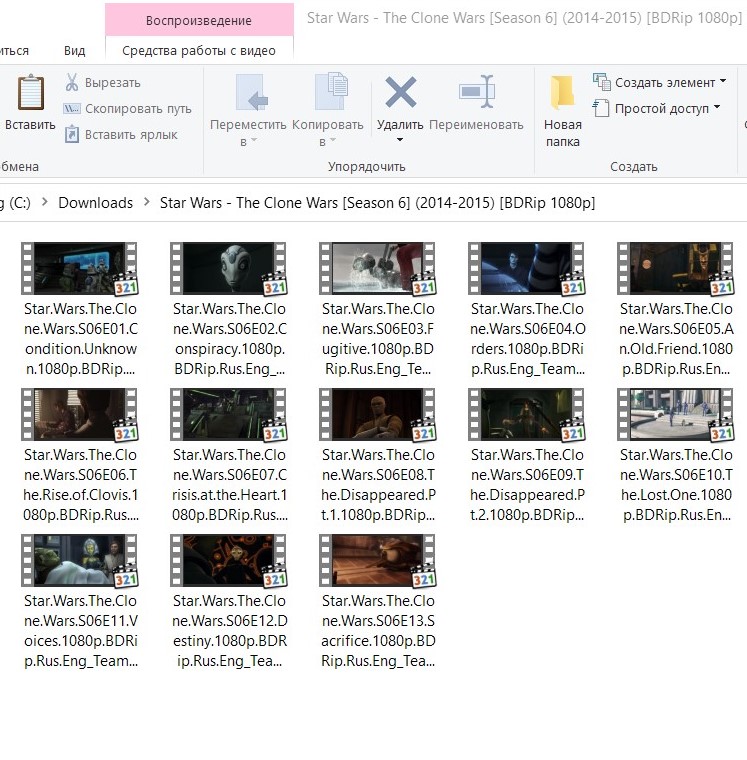Select S06E11 Voices video thumbnail
The image size is (747, 760).
[x=79, y=560]
